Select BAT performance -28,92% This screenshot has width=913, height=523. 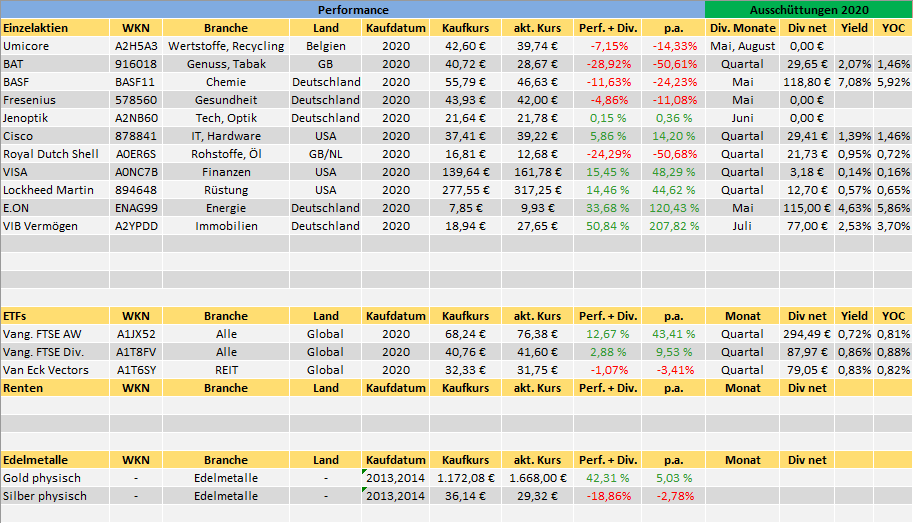(607, 64)
